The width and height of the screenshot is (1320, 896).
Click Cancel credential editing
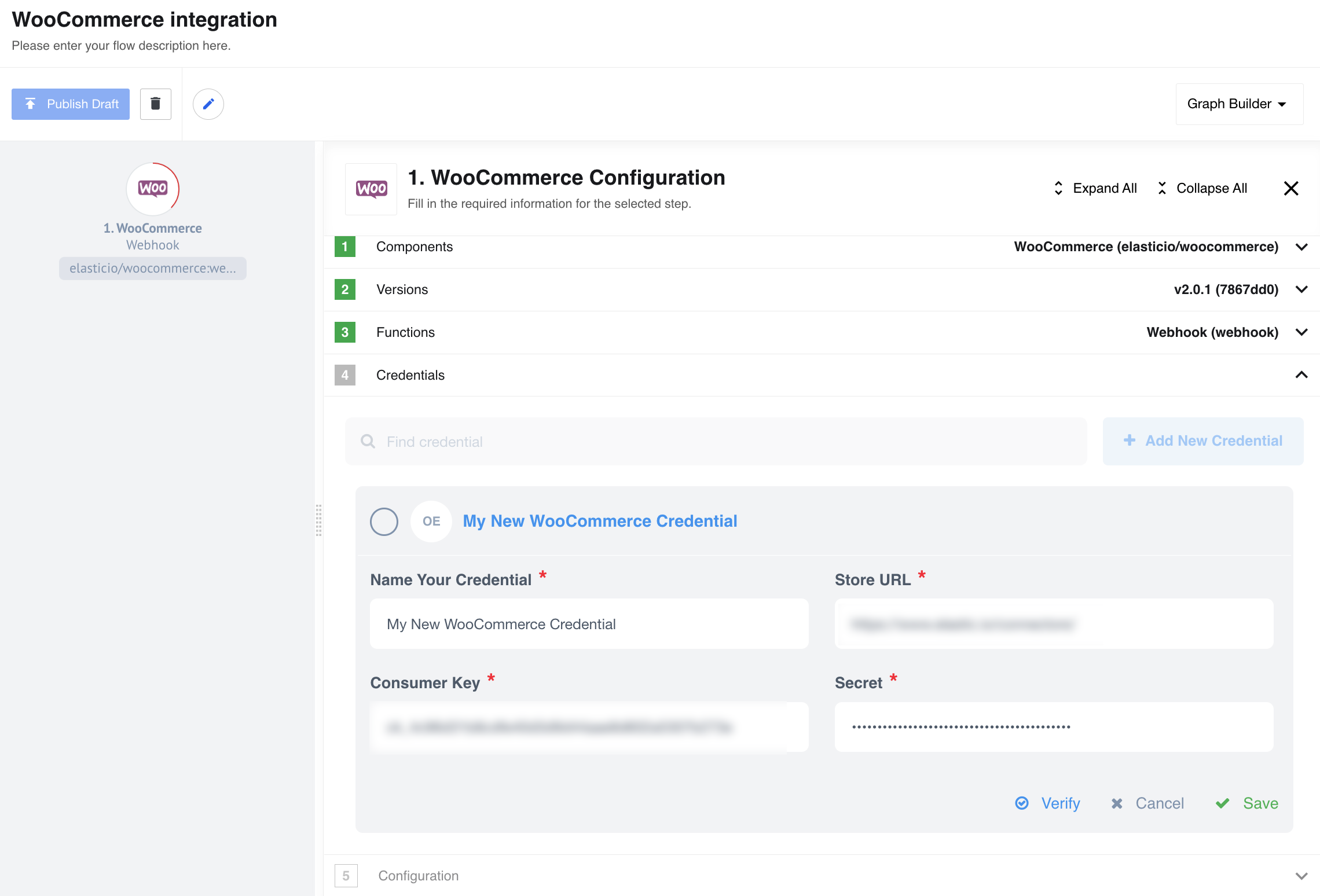[1147, 803]
